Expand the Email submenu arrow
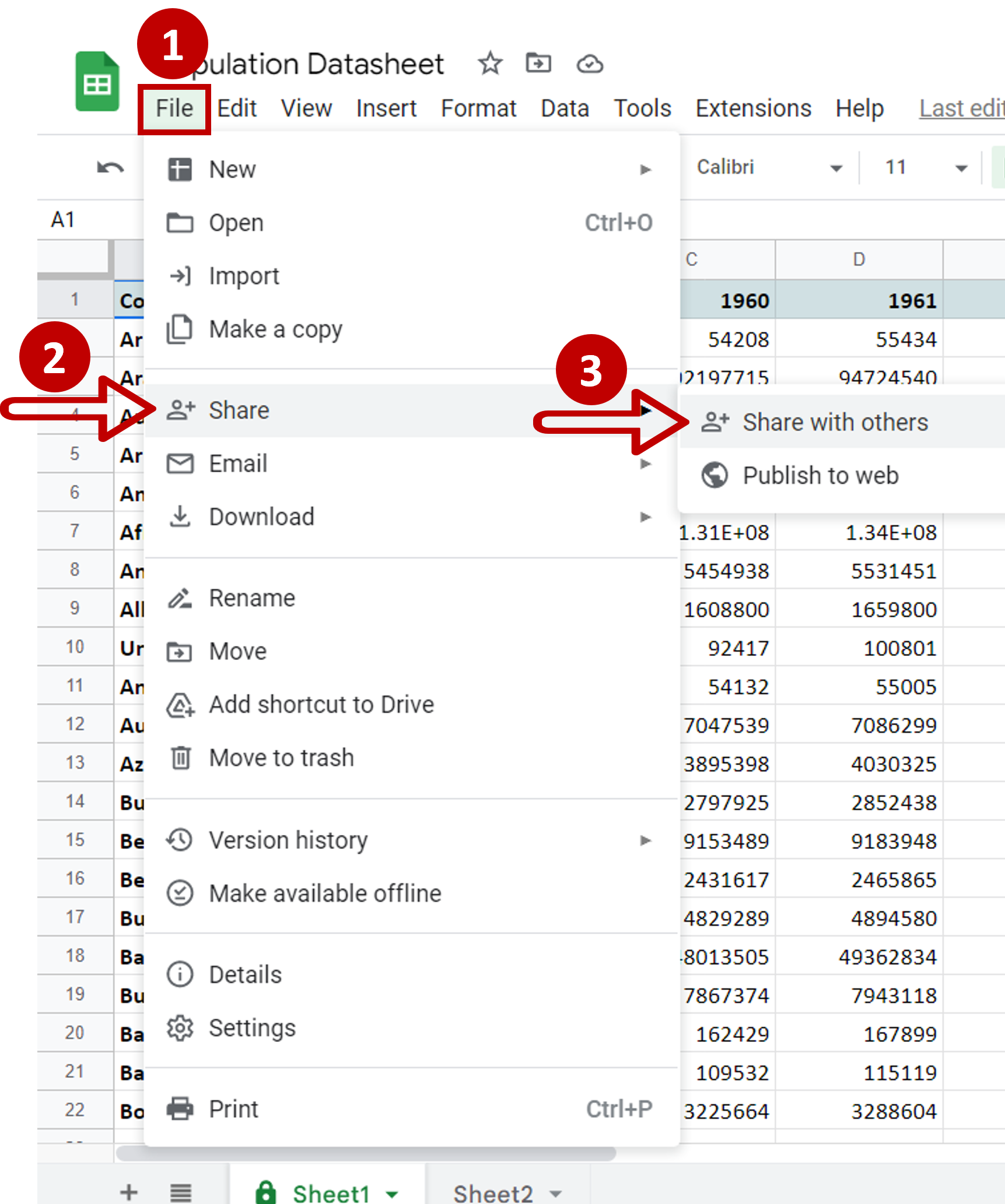The width and height of the screenshot is (1005, 1204). click(645, 464)
